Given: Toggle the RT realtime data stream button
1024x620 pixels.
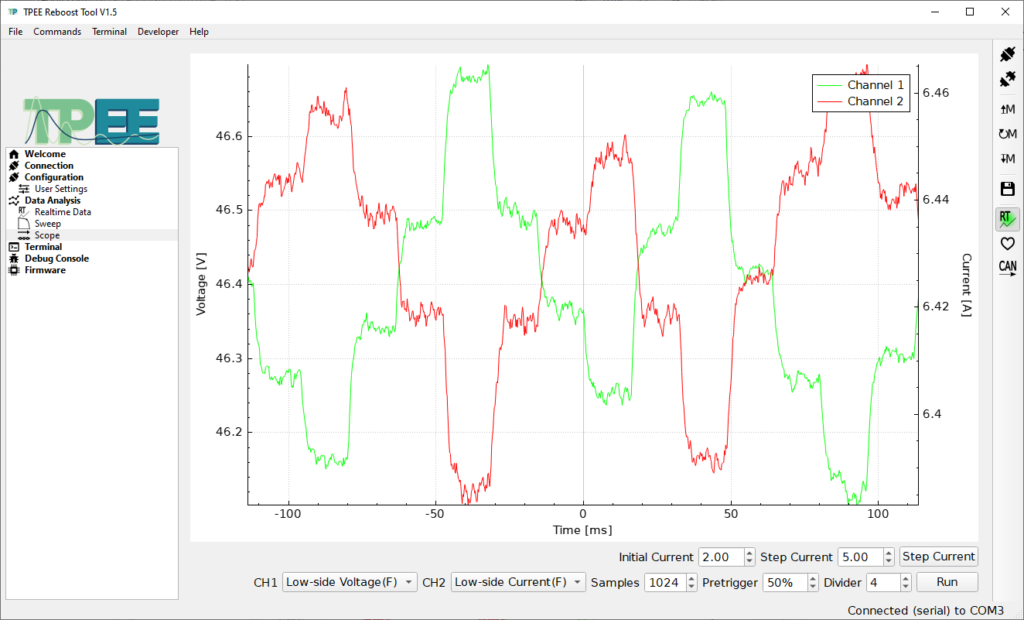Looking at the screenshot, I should pos(1007,217).
